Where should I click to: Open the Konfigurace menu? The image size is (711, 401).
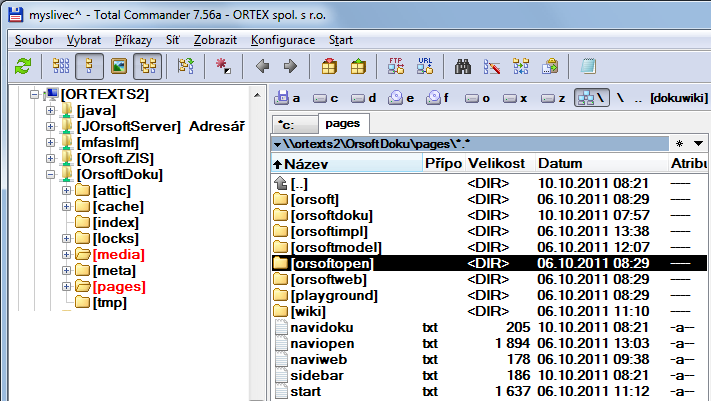click(x=283, y=40)
